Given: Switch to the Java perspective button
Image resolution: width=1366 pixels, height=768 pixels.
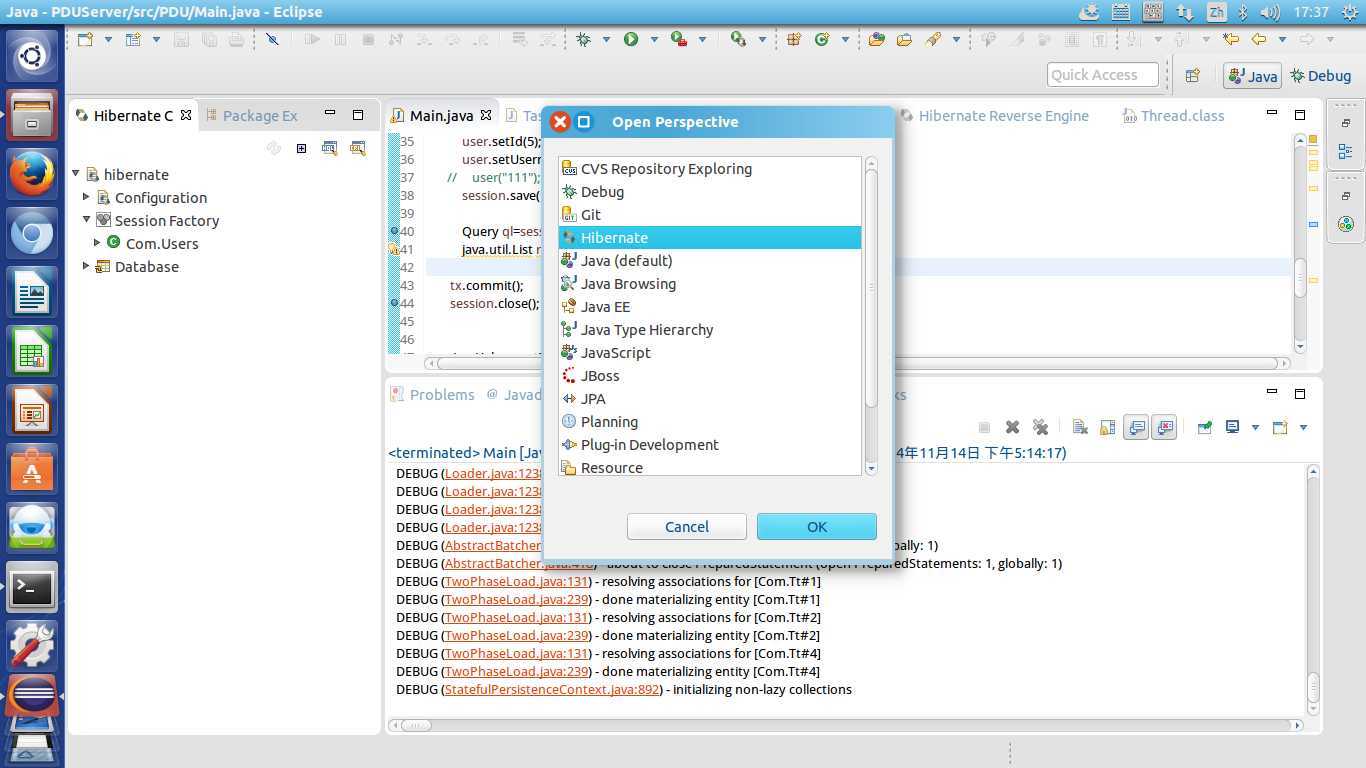Looking at the screenshot, I should click(x=1252, y=76).
